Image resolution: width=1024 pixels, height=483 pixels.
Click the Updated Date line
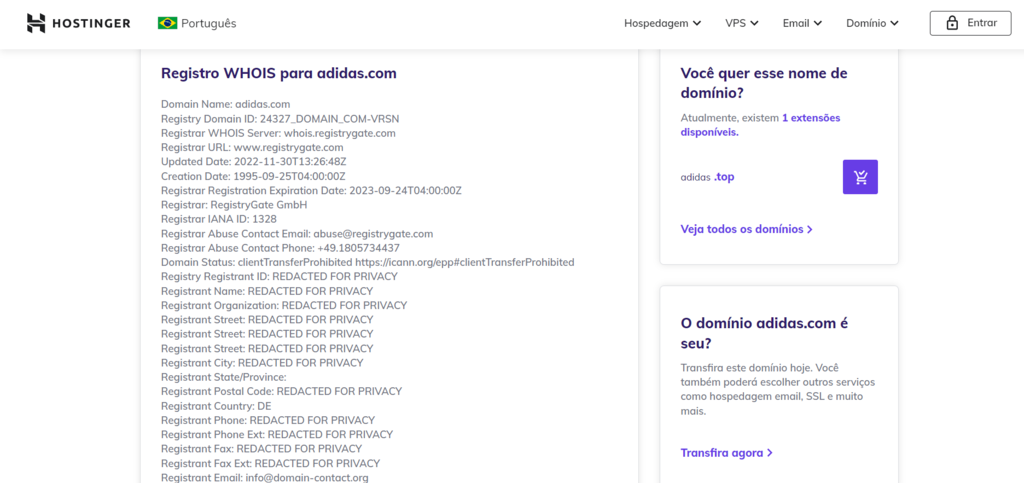251,161
